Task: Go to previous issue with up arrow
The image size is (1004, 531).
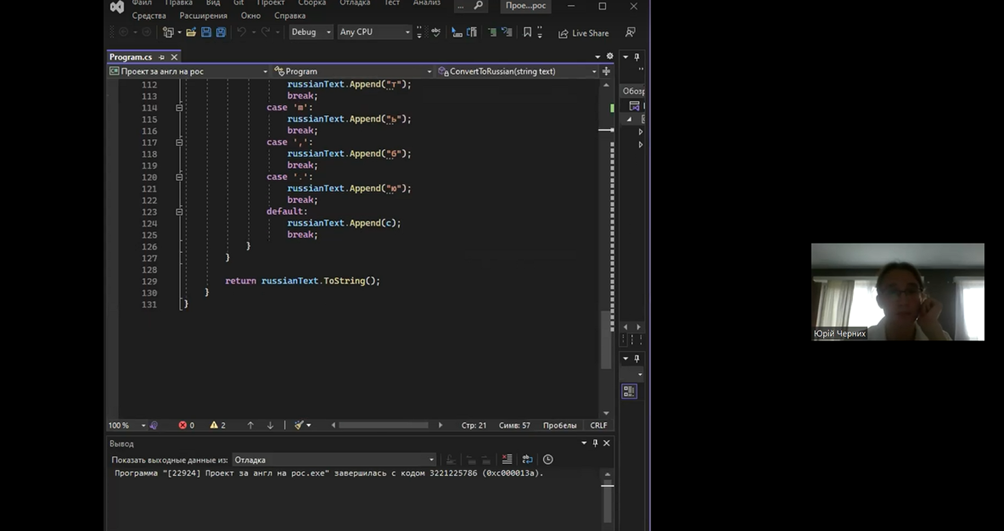Action: (x=250, y=425)
